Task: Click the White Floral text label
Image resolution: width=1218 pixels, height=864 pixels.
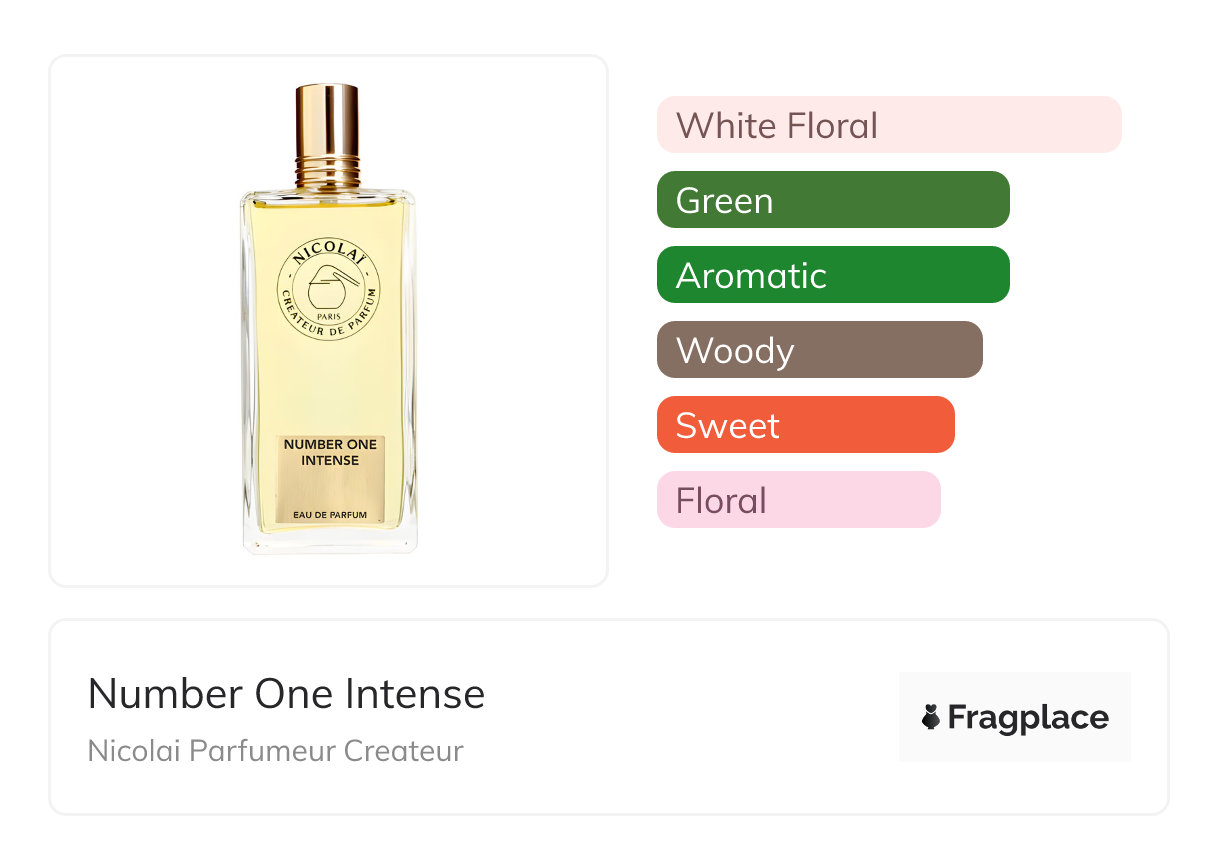Action: [777, 126]
